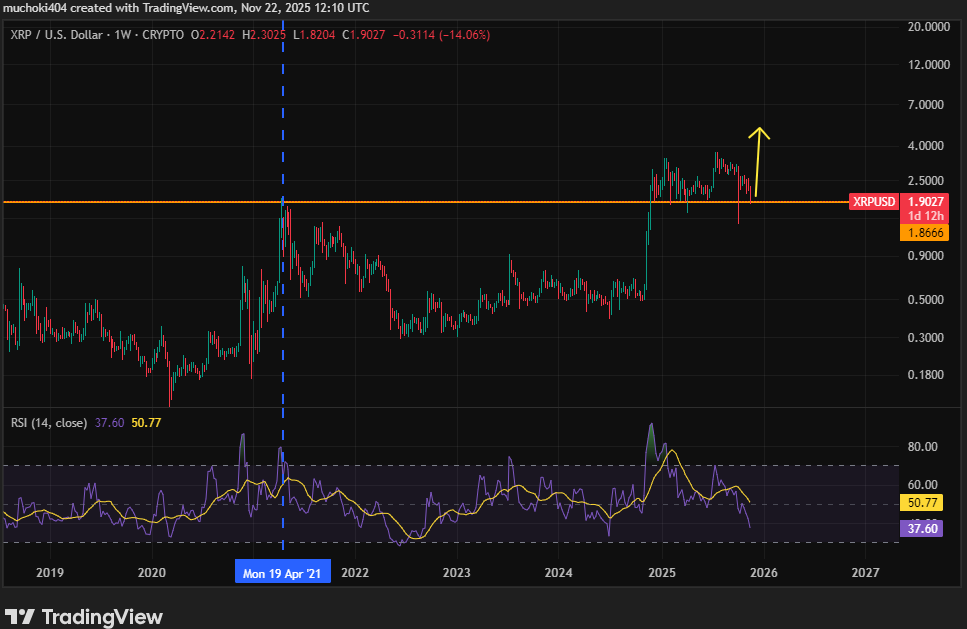
Task: Click the orange 1.8666 price label
Action: (923, 232)
